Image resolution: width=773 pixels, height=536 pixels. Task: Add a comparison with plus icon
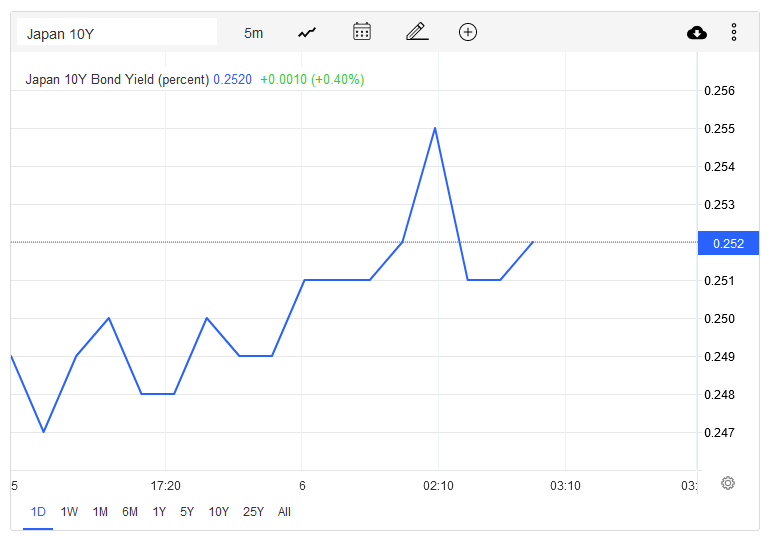(468, 32)
